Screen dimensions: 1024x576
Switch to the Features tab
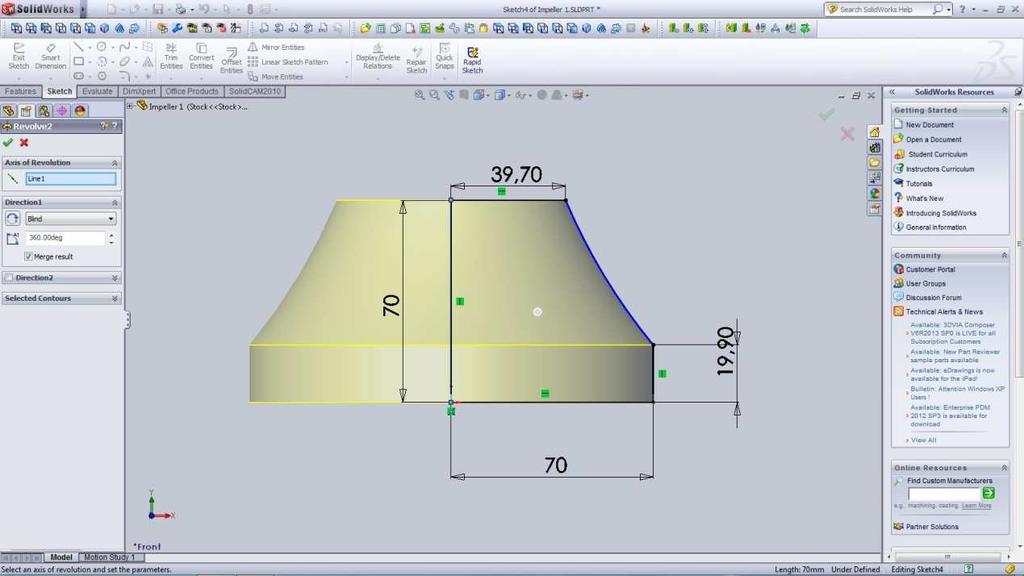(21, 91)
